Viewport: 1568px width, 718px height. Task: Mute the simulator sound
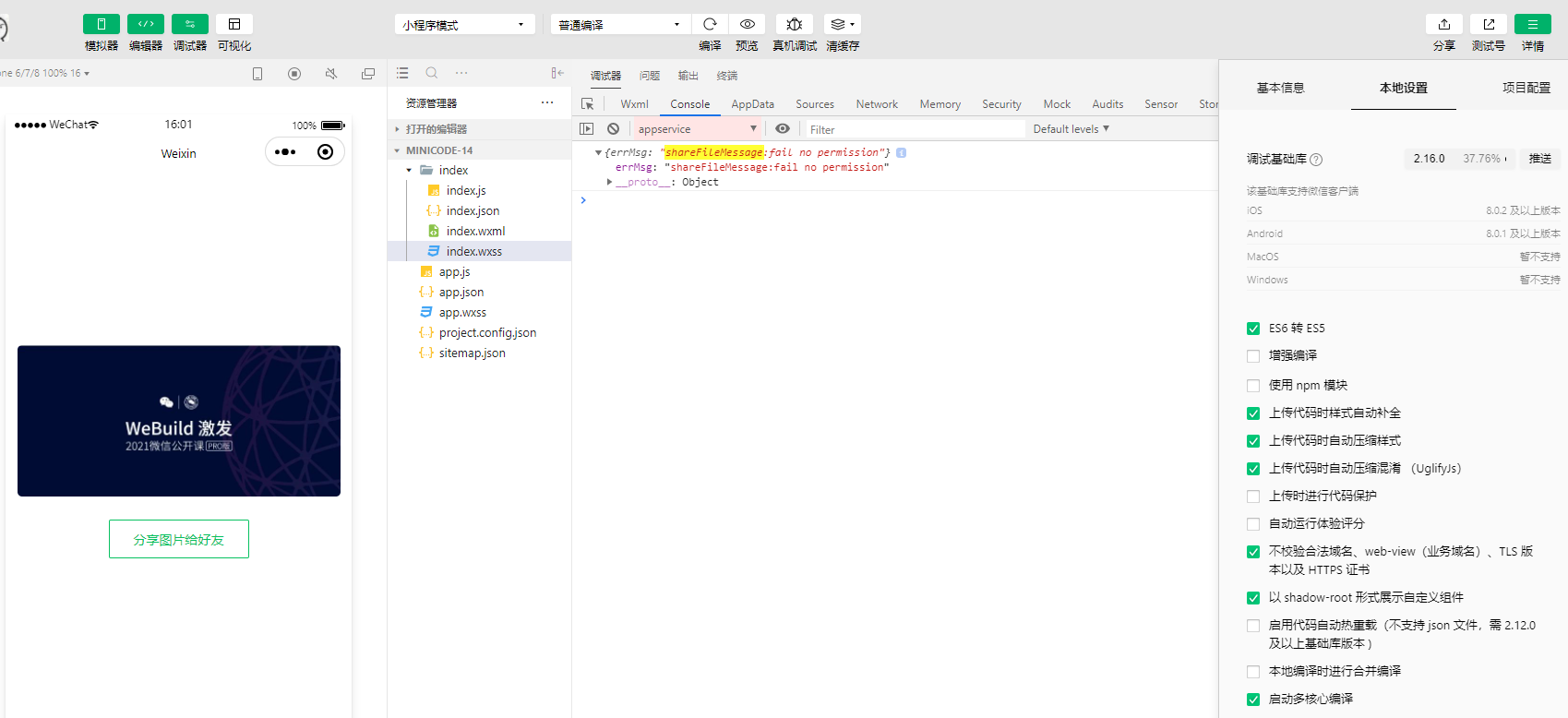pos(331,74)
